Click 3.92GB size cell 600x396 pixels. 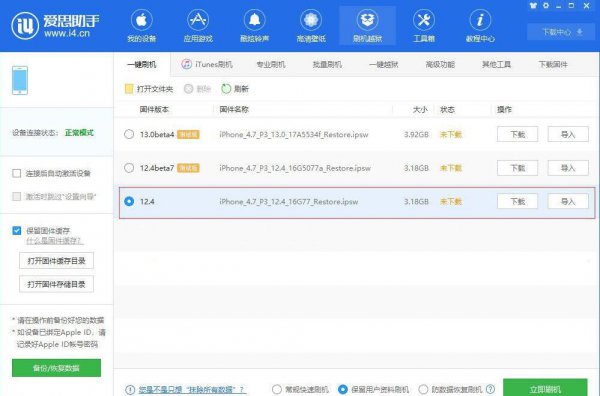point(416,134)
